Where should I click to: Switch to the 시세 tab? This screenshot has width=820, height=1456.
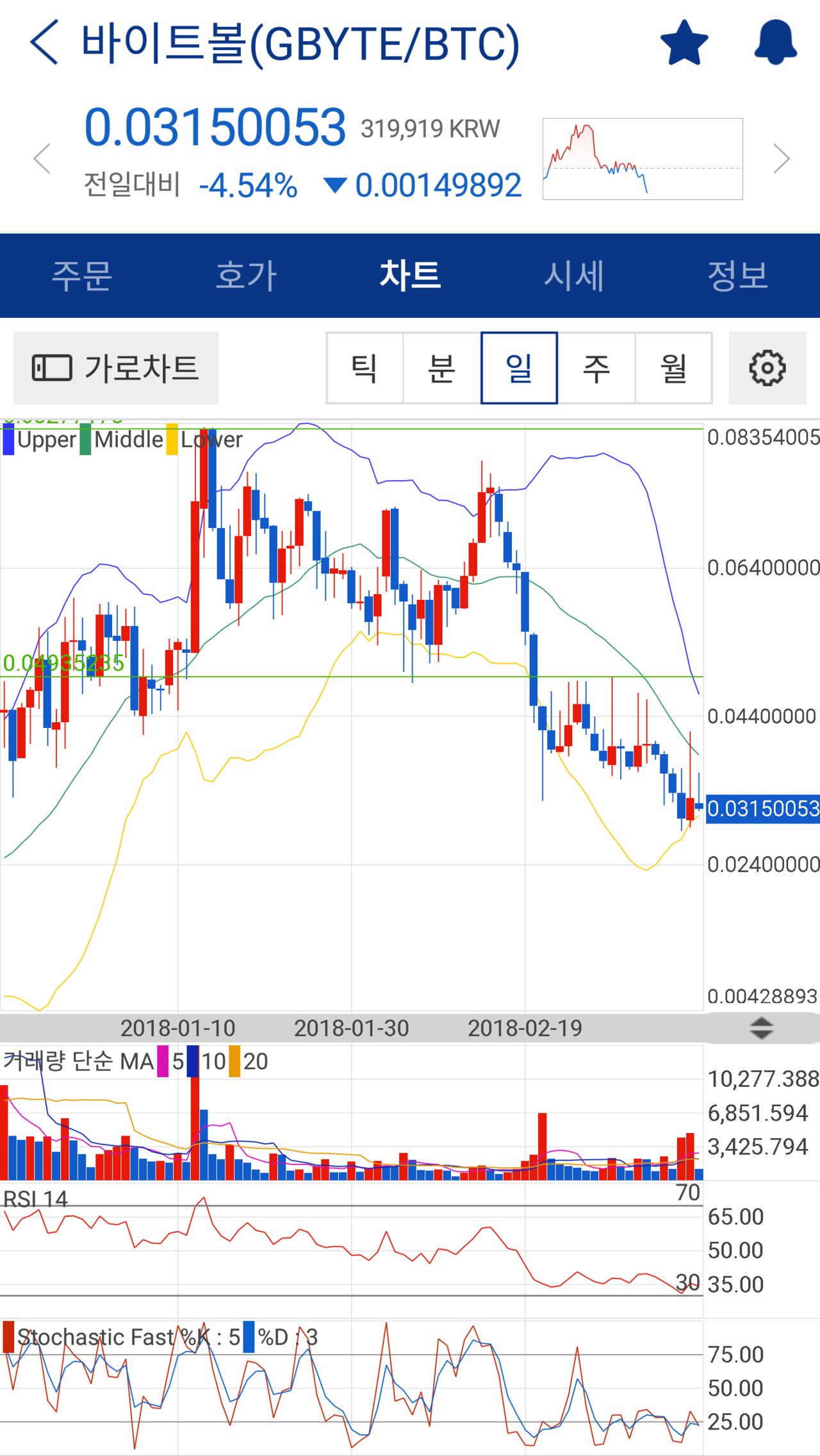pos(574,276)
